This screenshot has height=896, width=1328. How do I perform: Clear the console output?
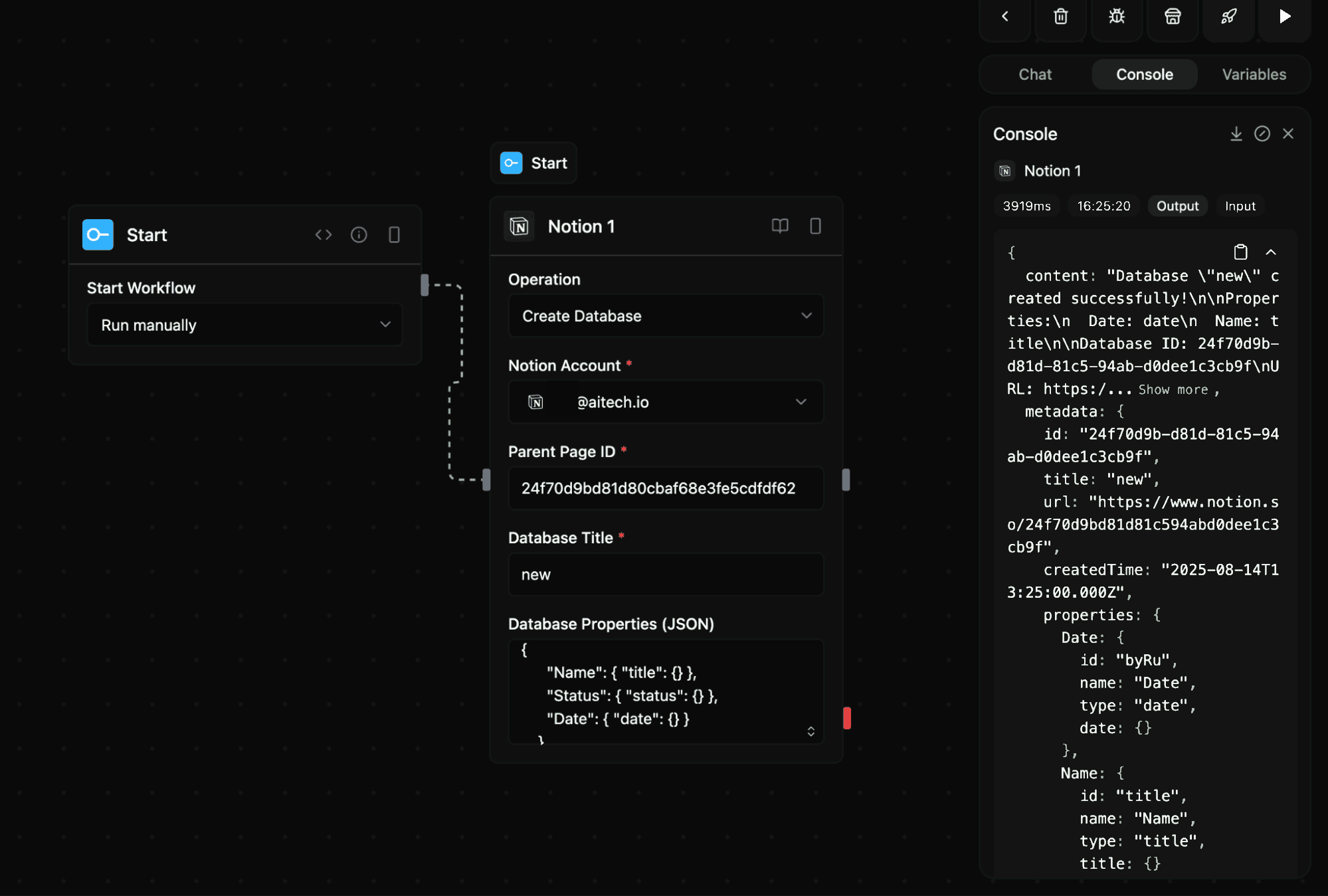pos(1262,134)
